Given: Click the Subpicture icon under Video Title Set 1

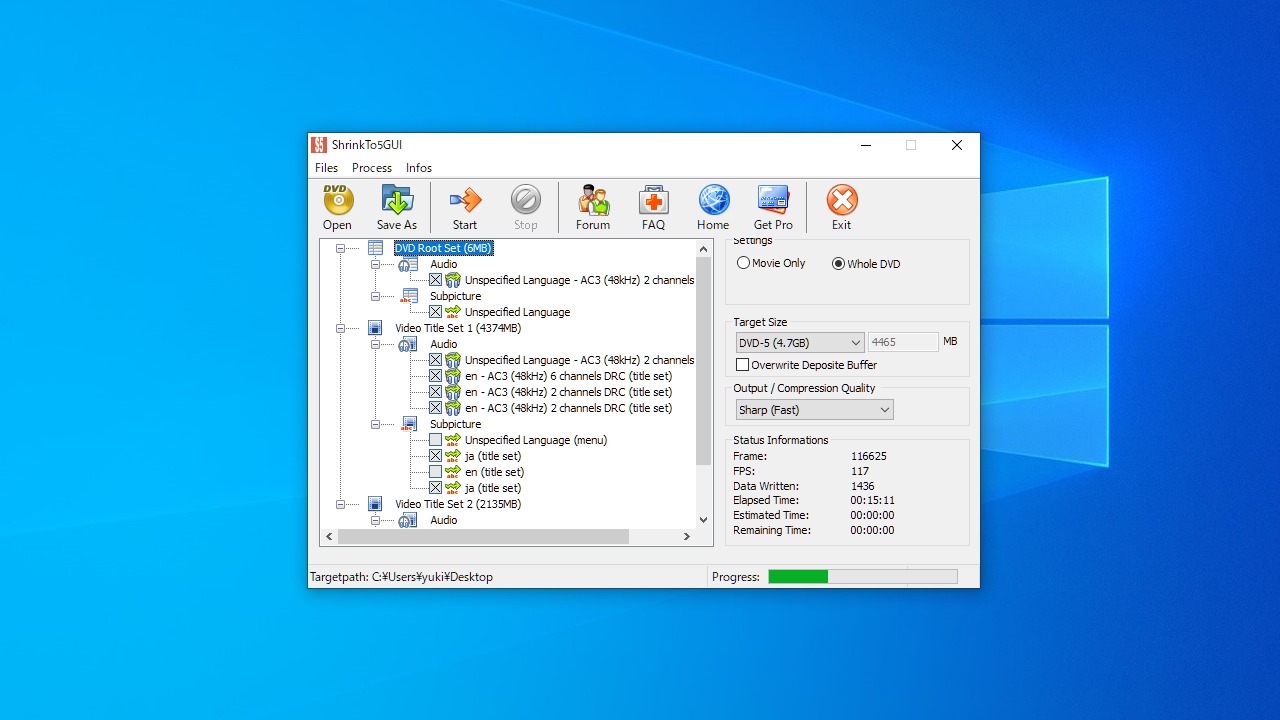Looking at the screenshot, I should pos(408,424).
